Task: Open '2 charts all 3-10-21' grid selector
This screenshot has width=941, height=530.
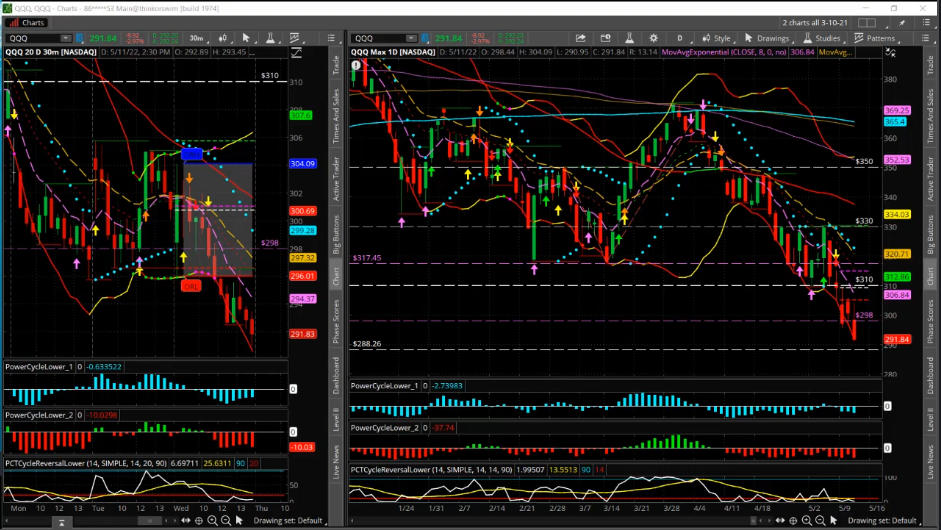Action: coord(814,23)
